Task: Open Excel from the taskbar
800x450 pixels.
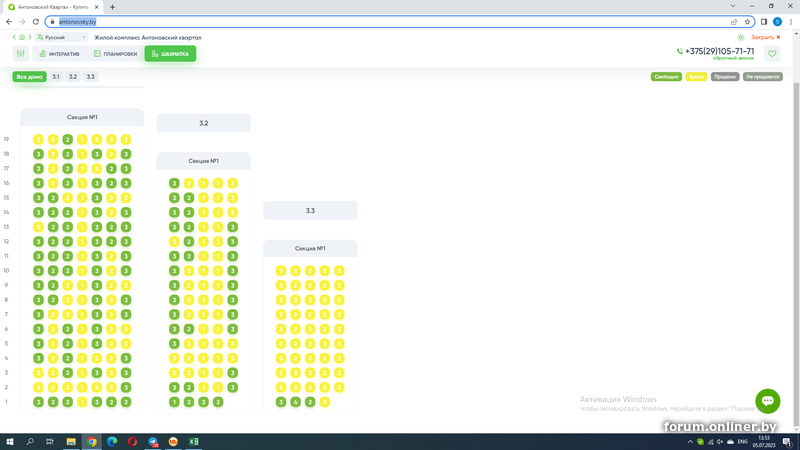Action: click(x=194, y=441)
